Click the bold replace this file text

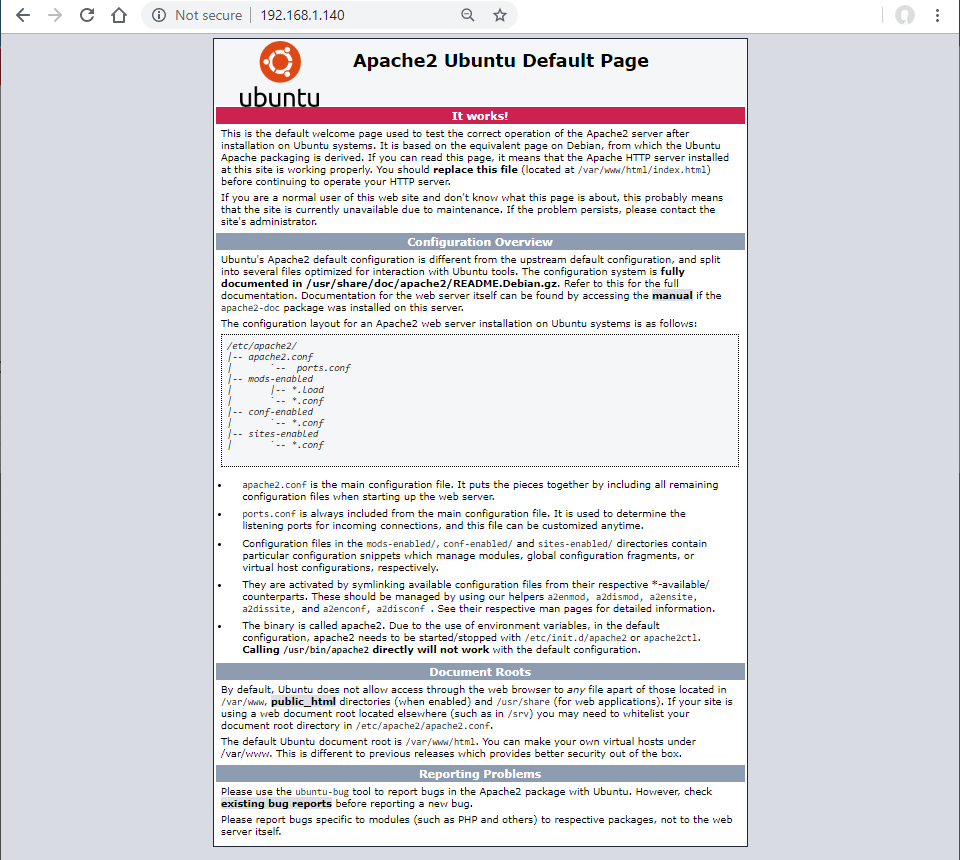475,170
